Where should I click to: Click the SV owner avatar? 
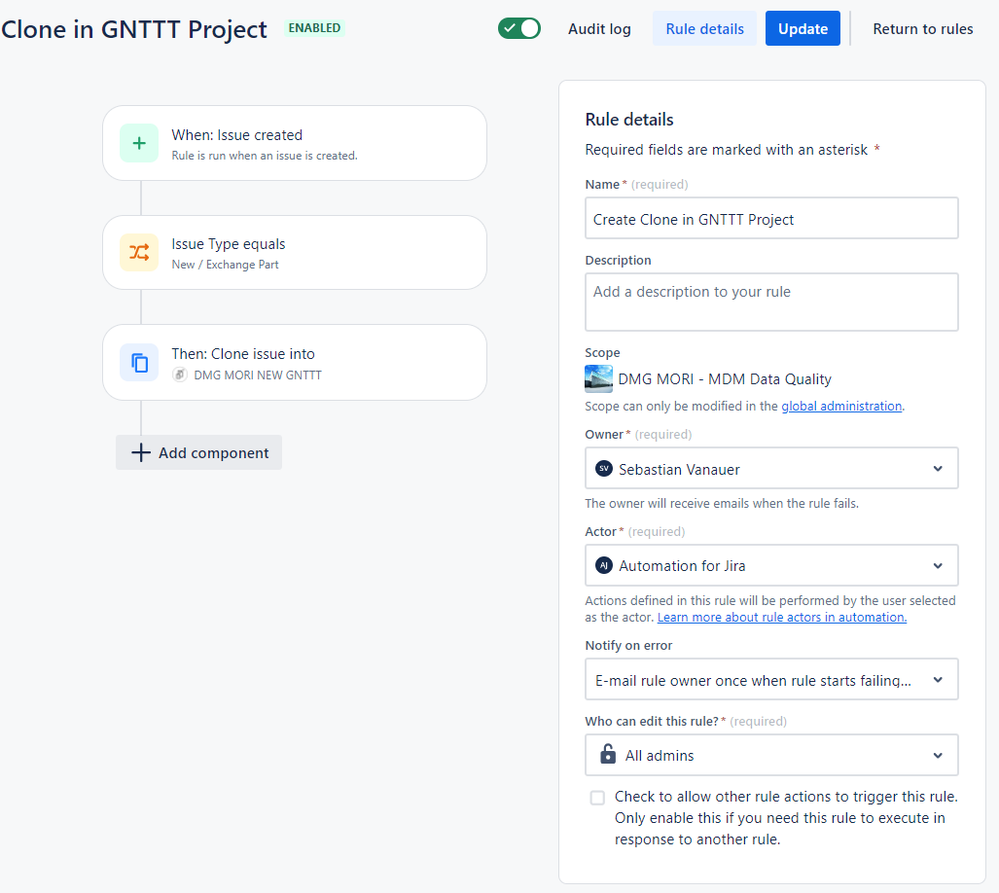point(603,469)
